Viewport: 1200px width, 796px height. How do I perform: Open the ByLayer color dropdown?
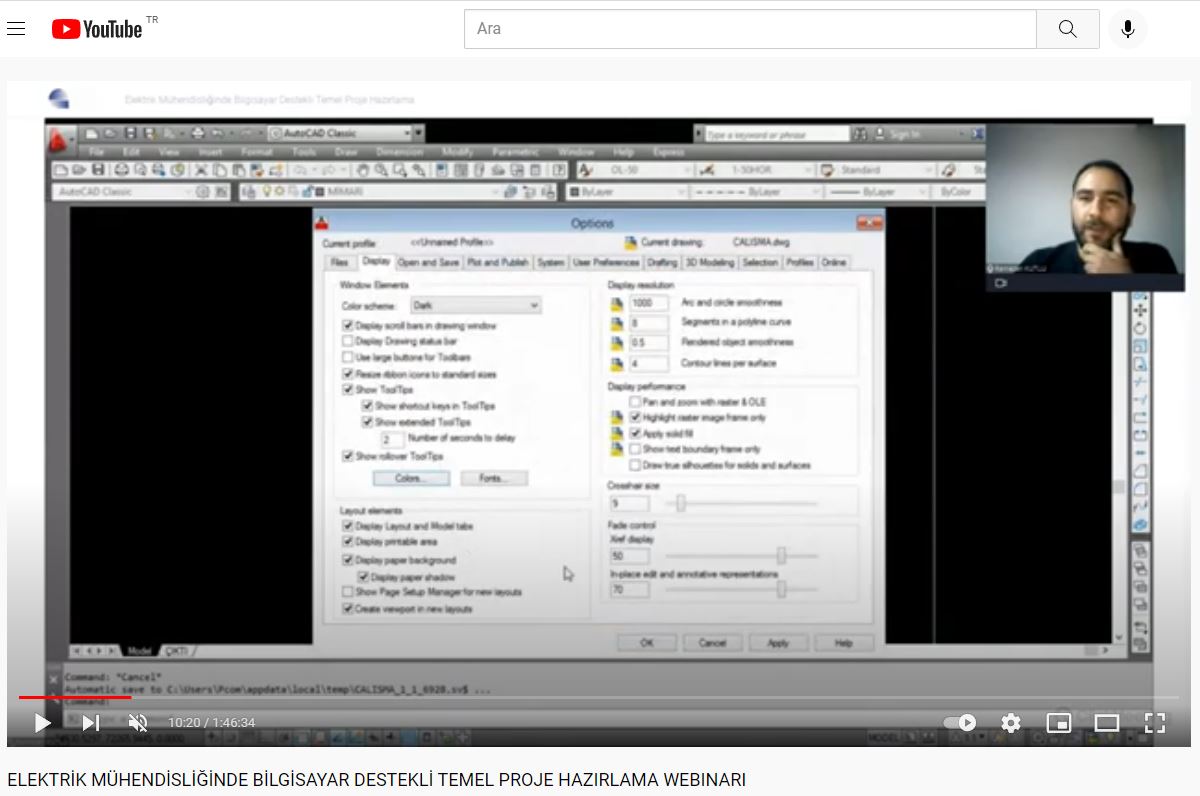coord(681,191)
